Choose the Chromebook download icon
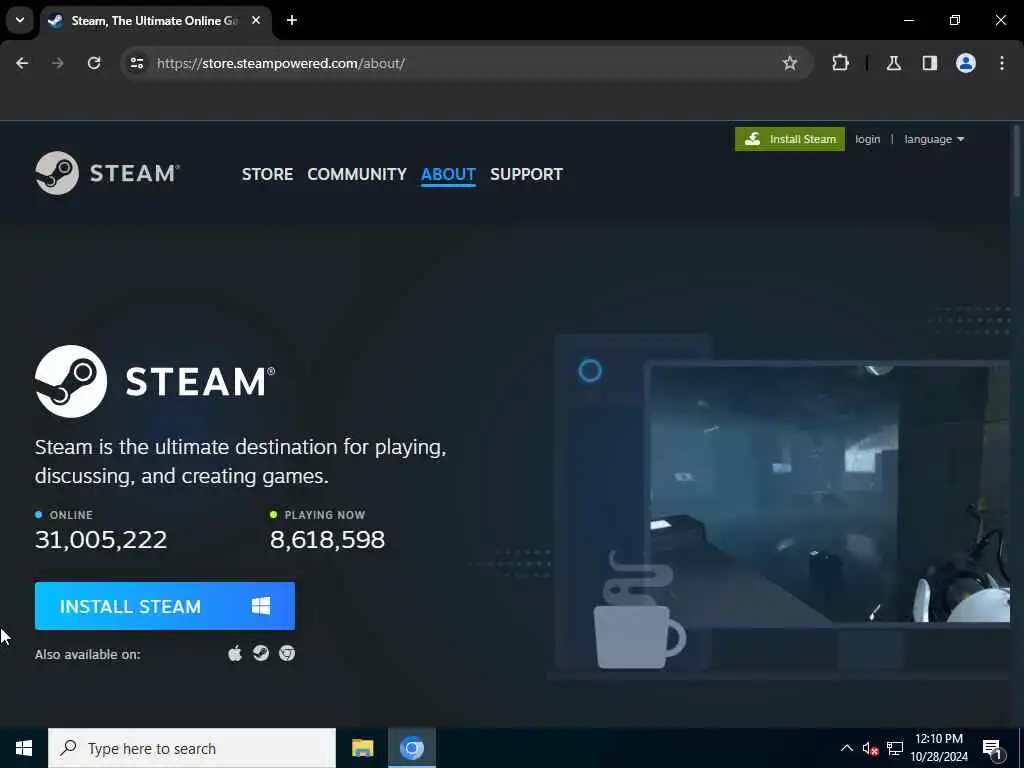 287,653
